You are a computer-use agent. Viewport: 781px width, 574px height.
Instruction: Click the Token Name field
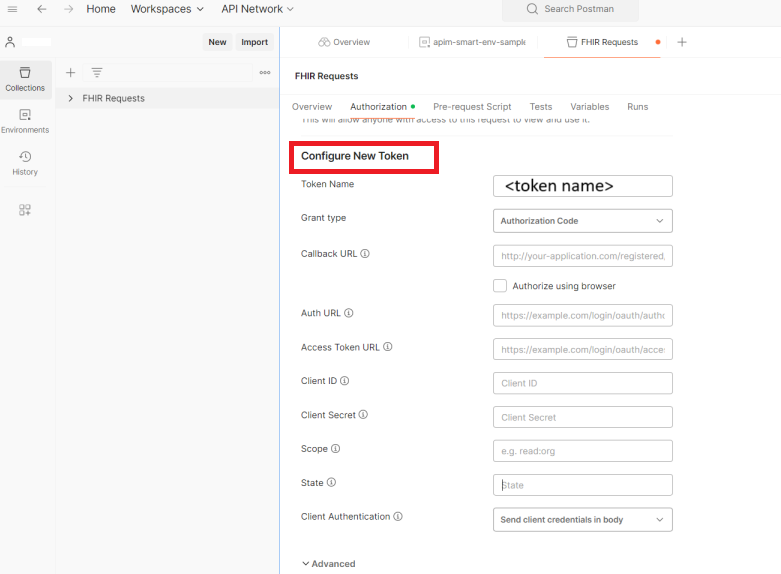coord(583,186)
